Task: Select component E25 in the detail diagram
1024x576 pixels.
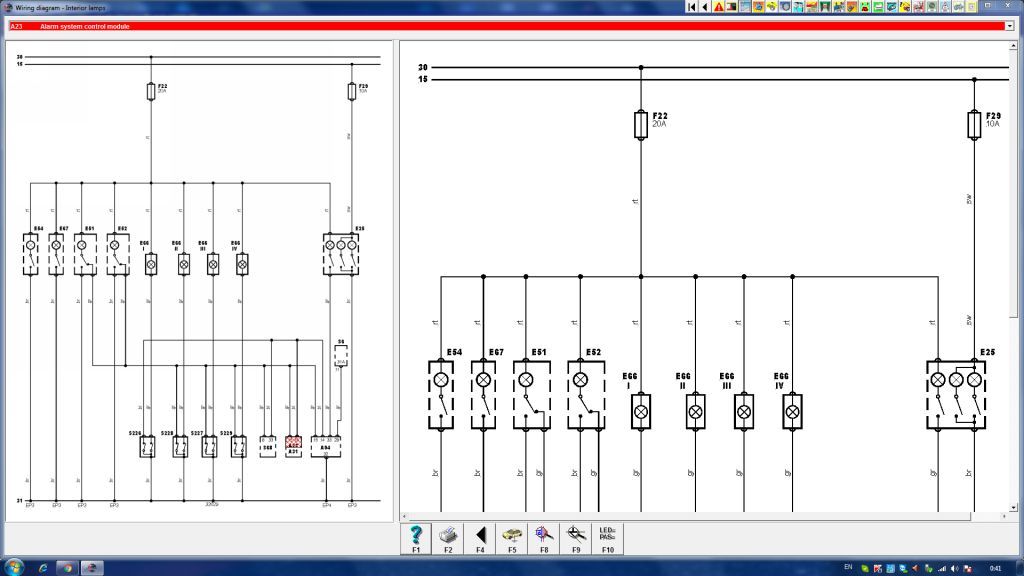Action: [x=956, y=394]
